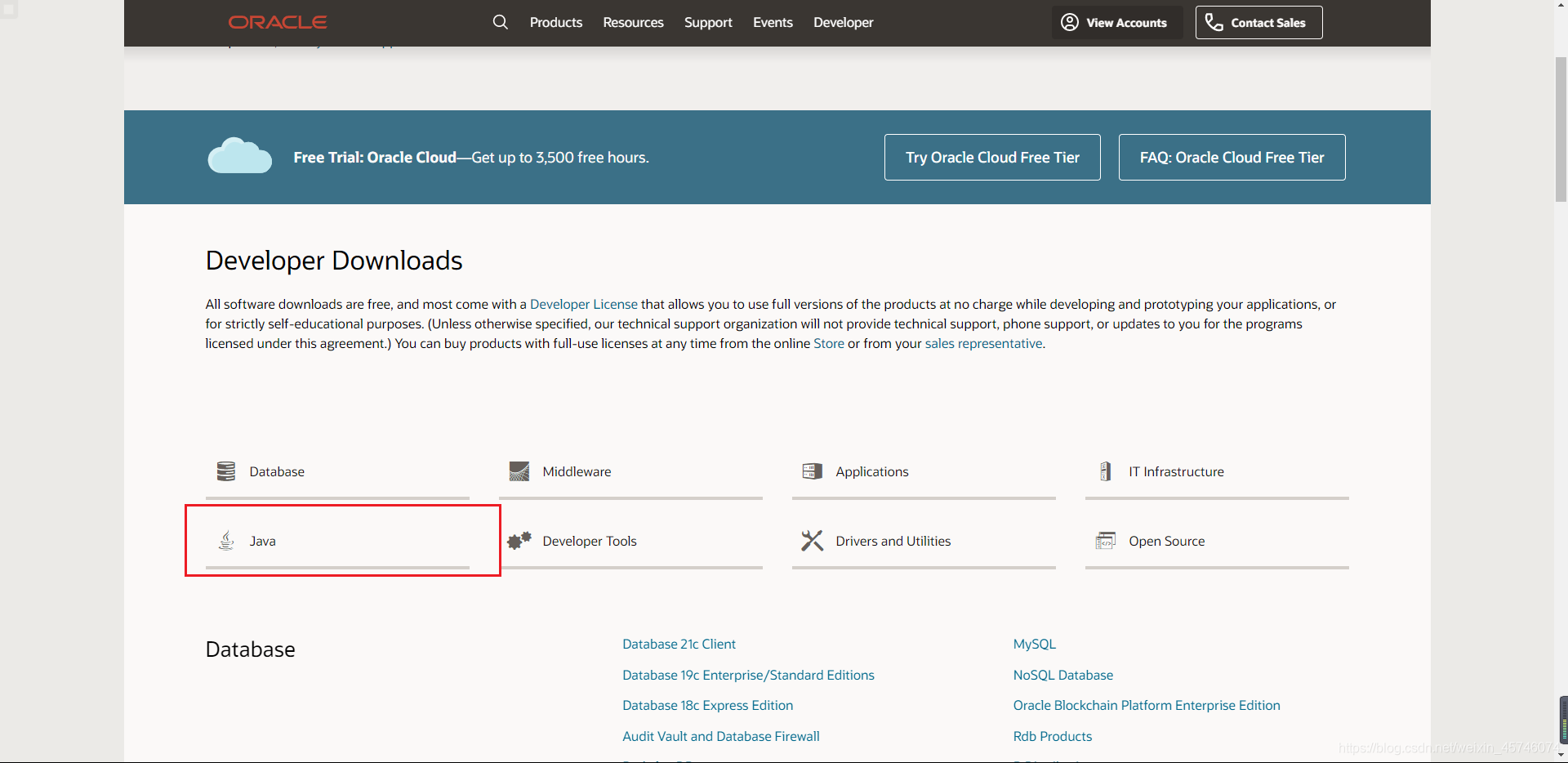Open the Developer License link
This screenshot has height=763, width=1568.
(x=584, y=304)
